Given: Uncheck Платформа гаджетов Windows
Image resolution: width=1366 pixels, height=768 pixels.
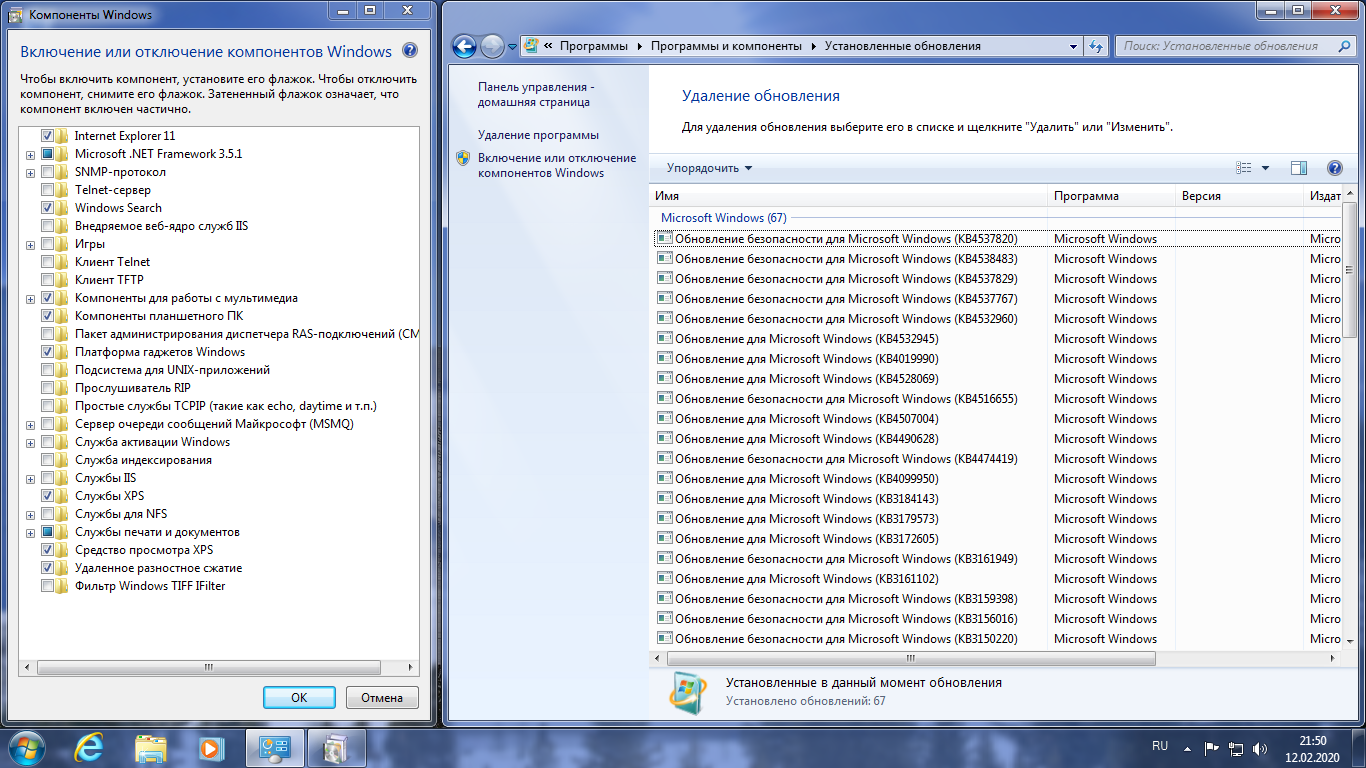Looking at the screenshot, I should [x=47, y=352].
